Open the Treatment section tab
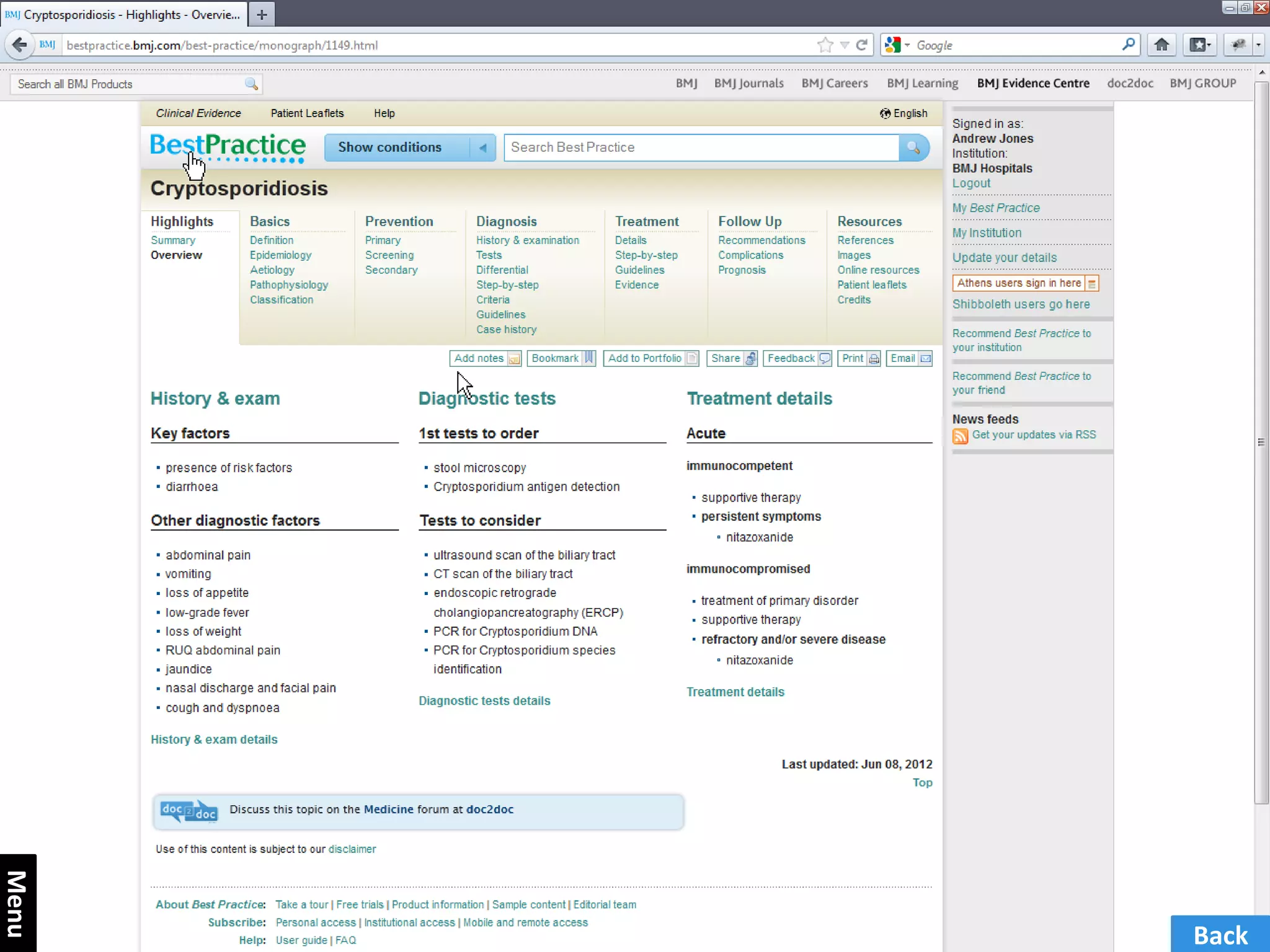The height and width of the screenshot is (952, 1270). [647, 221]
